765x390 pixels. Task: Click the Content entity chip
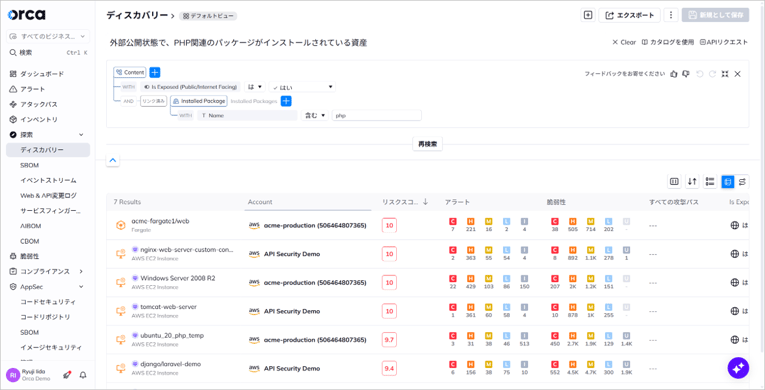(130, 72)
